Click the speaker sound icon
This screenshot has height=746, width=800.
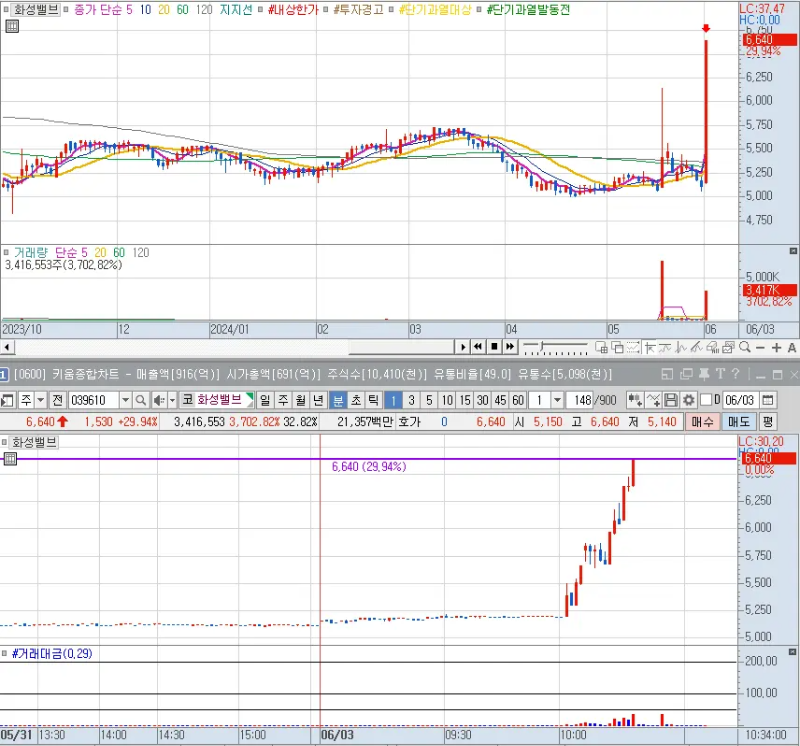coord(159,400)
